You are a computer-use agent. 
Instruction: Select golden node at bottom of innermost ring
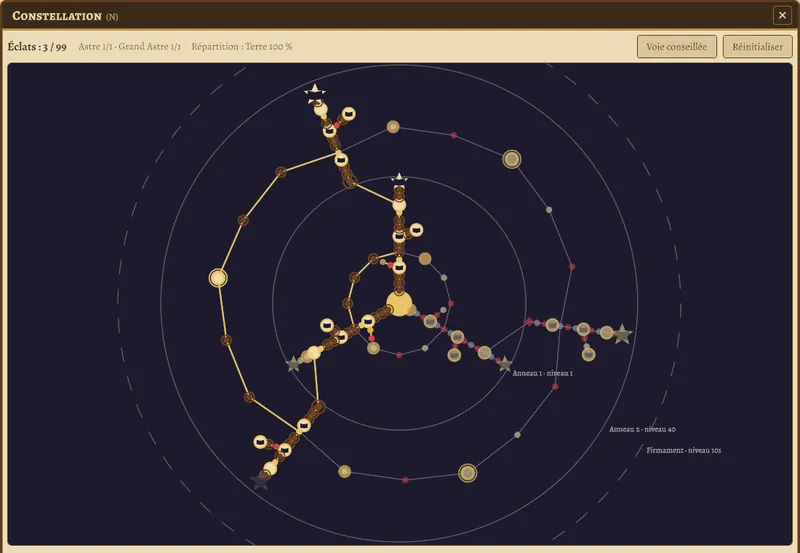(373, 348)
